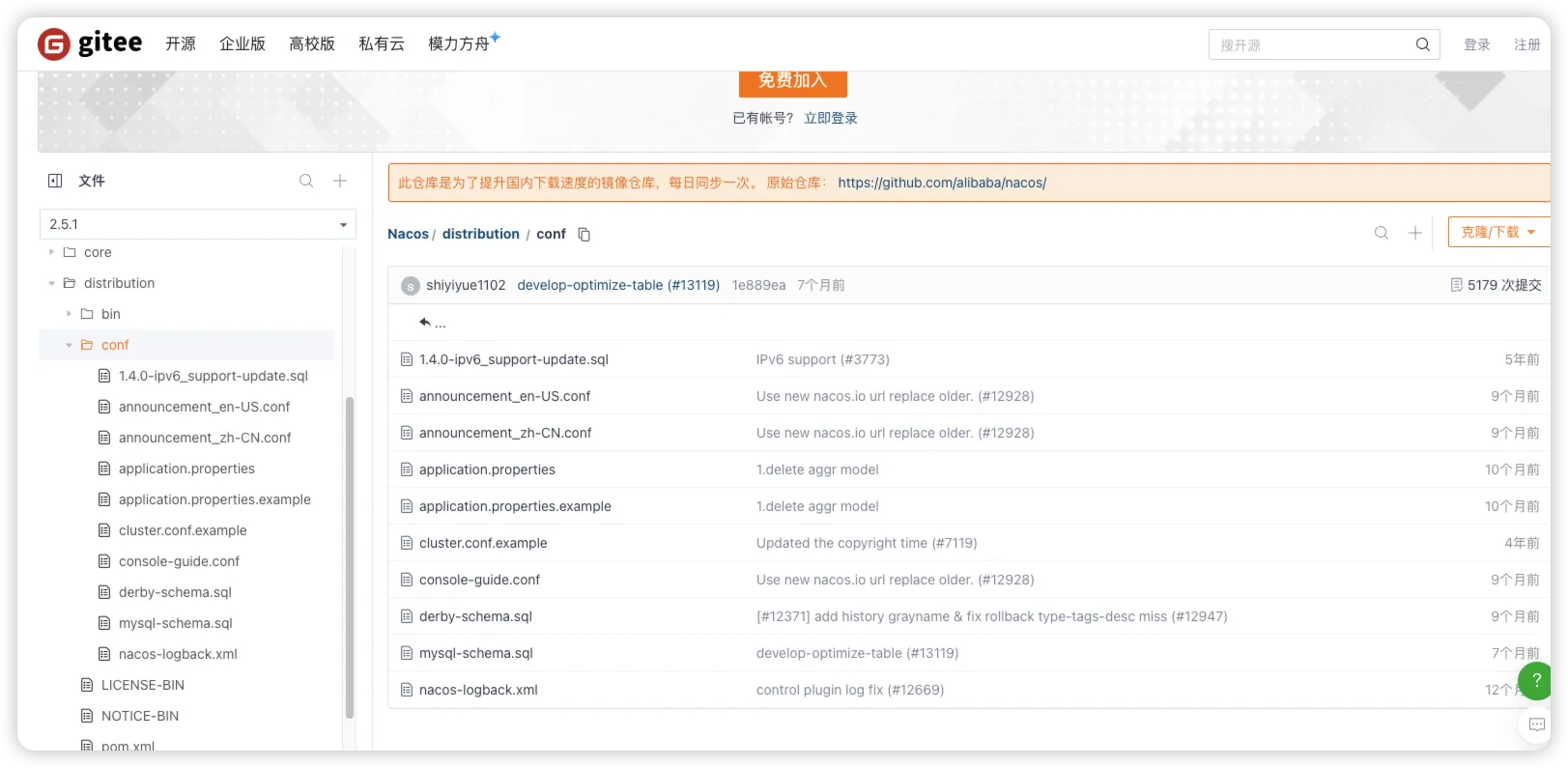Collapse the conf folder arrow
Screen dimensions: 1568x768
(70, 345)
